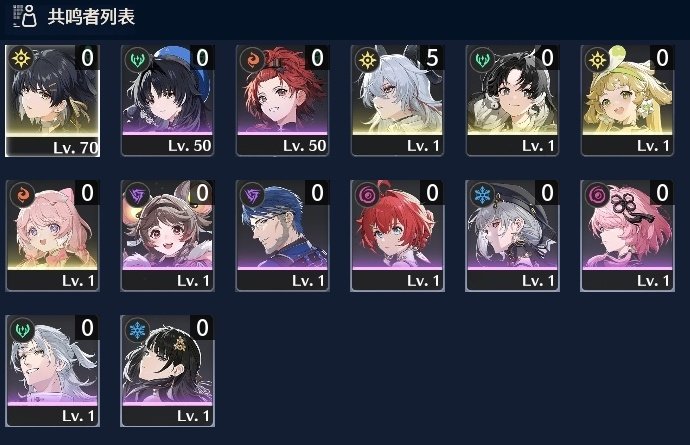
Task: Select the black-haired glacio girl with the gold hairpin
Action: [x=168, y=371]
